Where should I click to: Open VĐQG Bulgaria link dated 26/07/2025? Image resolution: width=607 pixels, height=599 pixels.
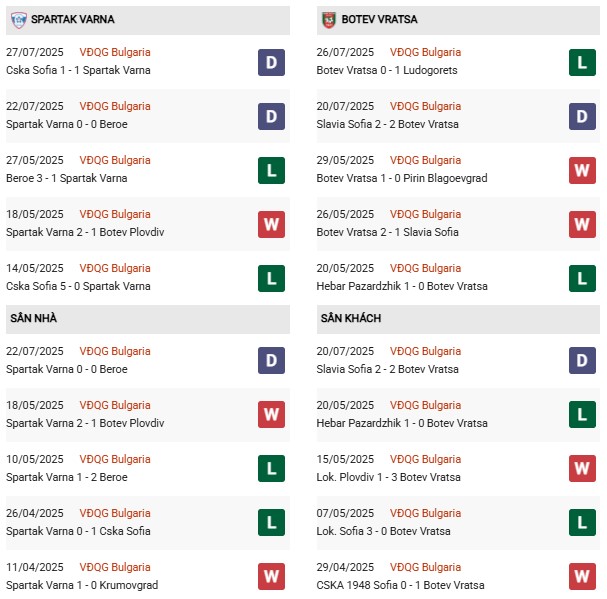pos(428,52)
